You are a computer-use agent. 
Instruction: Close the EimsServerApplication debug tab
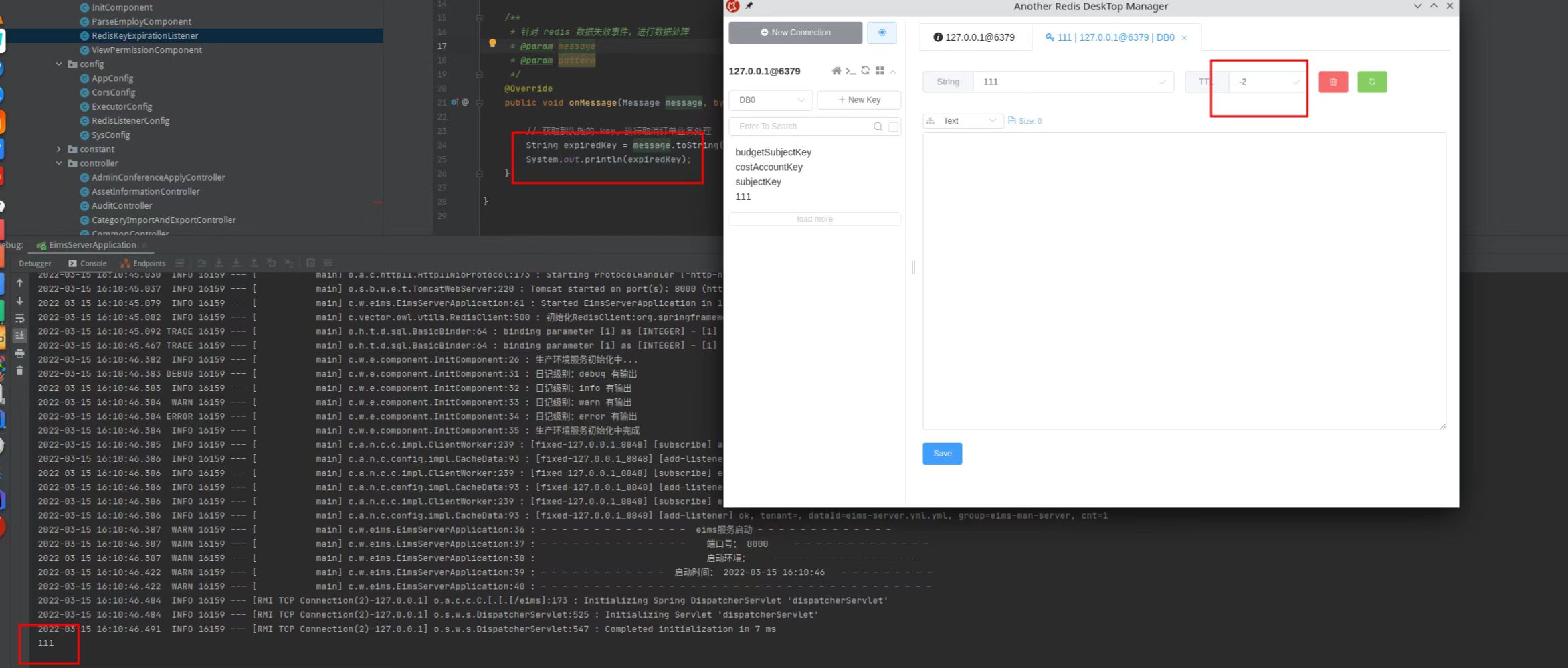[144, 246]
